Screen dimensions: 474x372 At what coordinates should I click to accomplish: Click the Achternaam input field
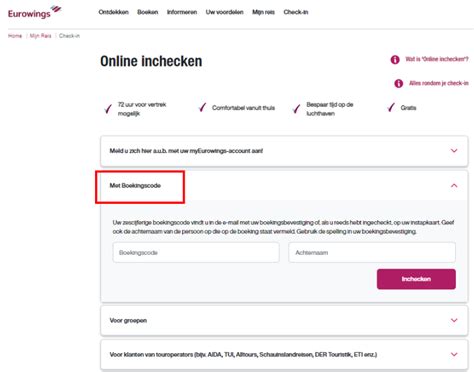(372, 253)
